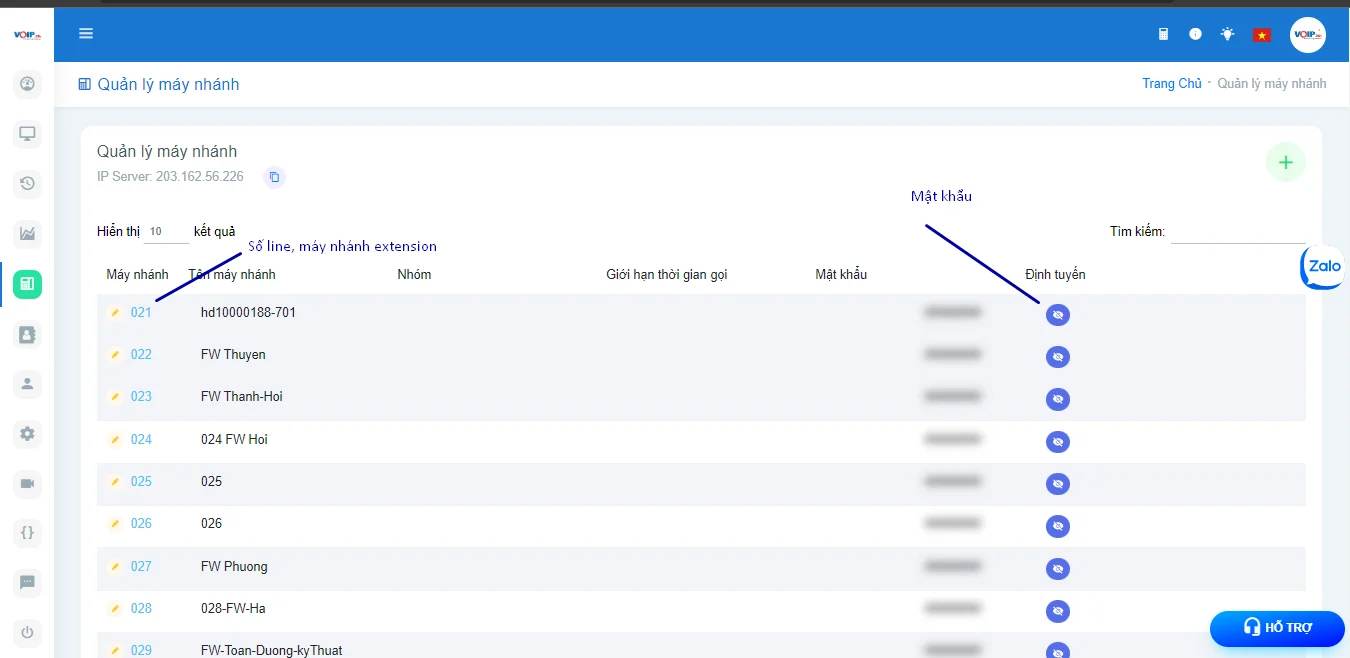The image size is (1350, 658).
Task: Click the name FW Thuyen
Action: [233, 355]
